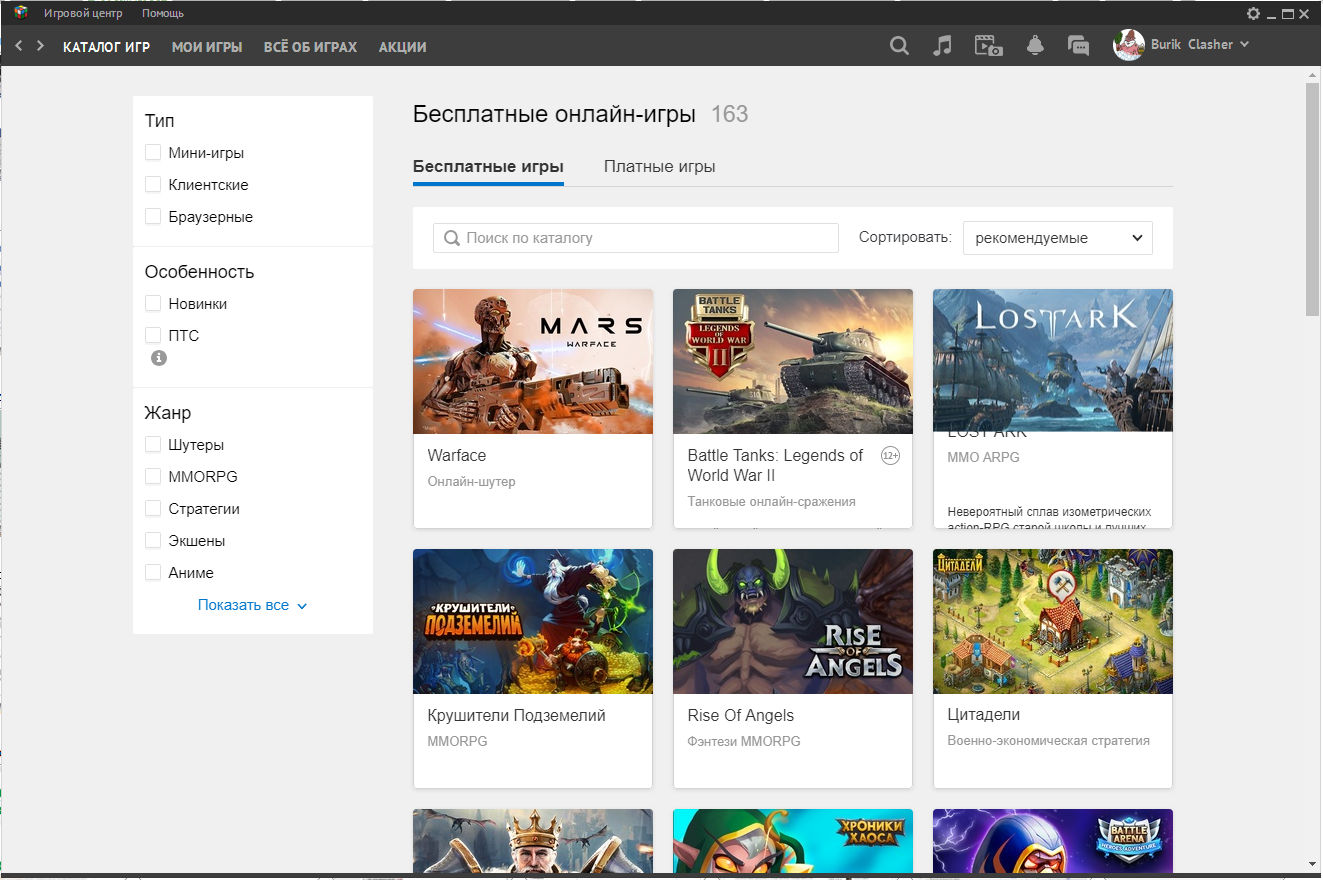This screenshot has height=880, width=1323.
Task: Go to МОИ ИГРЫ section
Action: [207, 46]
